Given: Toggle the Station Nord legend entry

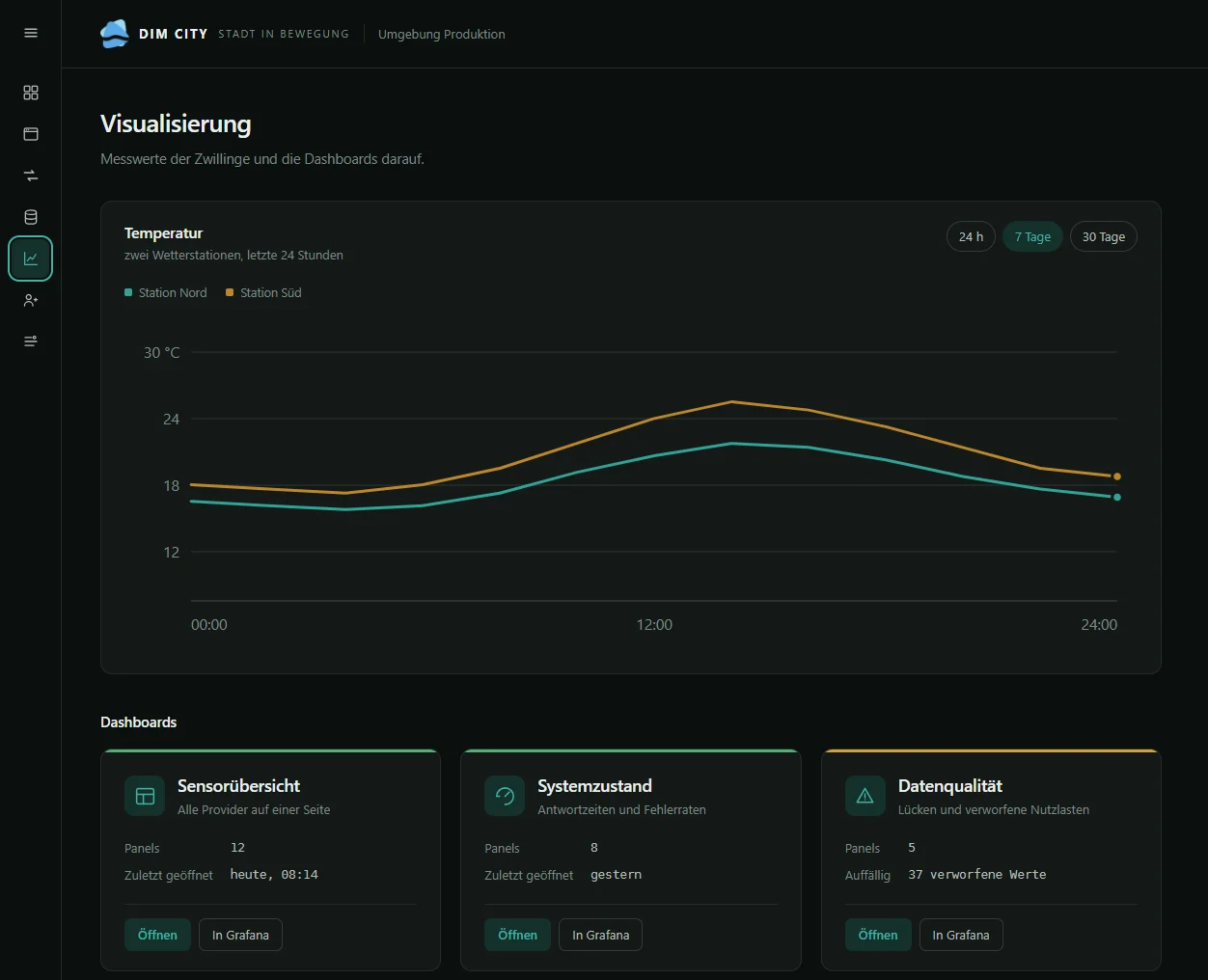Looking at the screenshot, I should [166, 292].
